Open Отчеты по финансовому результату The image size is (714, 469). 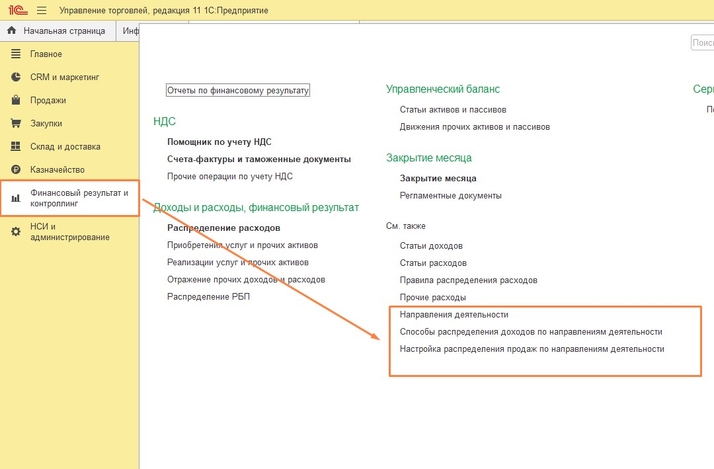[x=238, y=90]
